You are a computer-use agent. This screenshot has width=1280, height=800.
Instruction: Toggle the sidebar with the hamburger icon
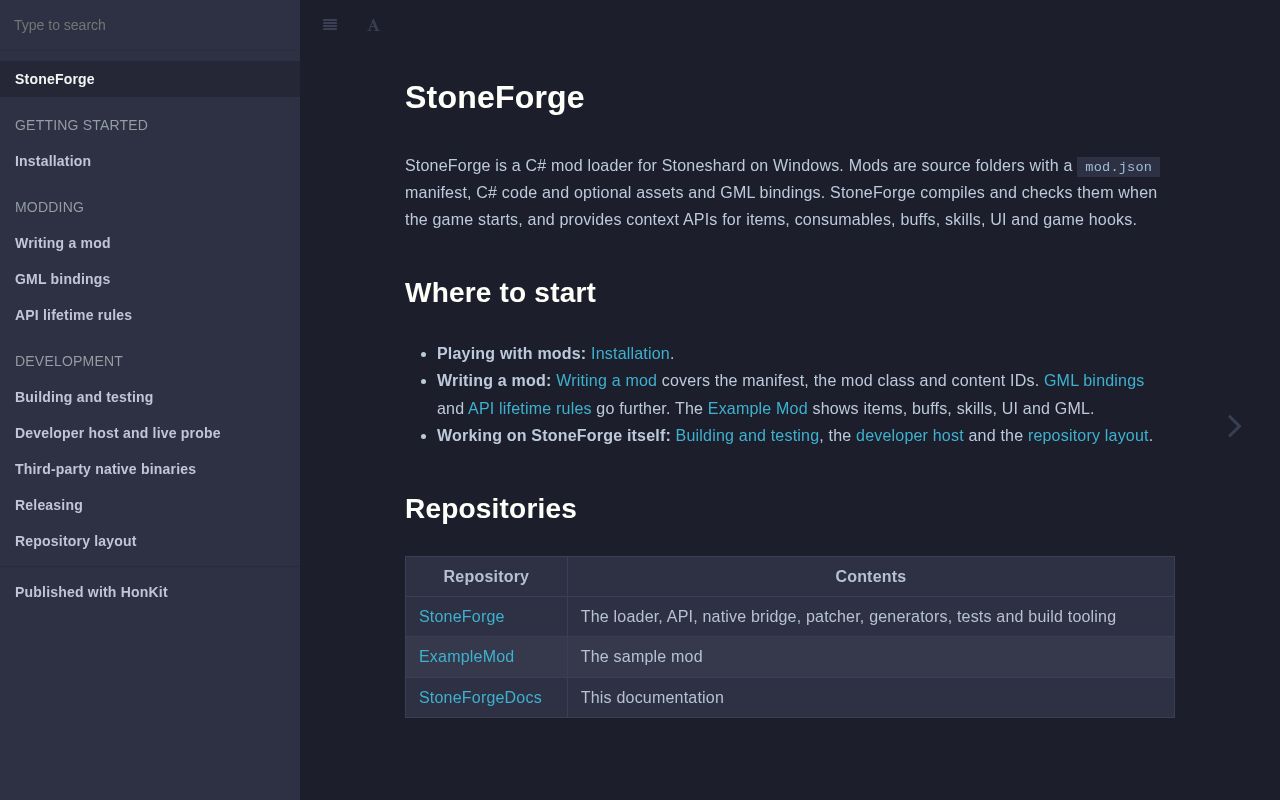tap(330, 25)
